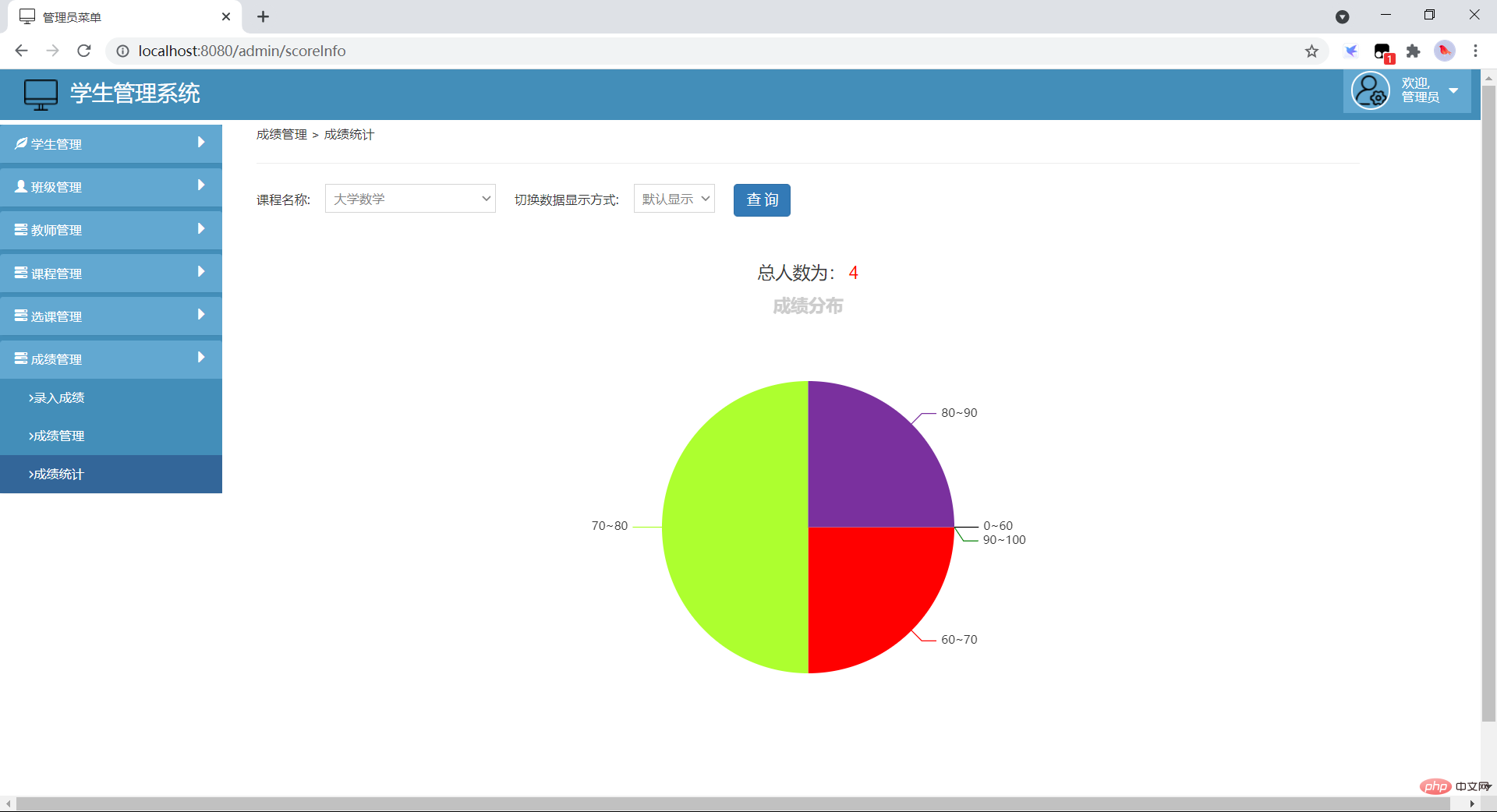Click the user icon beside 班级管理
1497x812 pixels.
tap(21, 186)
